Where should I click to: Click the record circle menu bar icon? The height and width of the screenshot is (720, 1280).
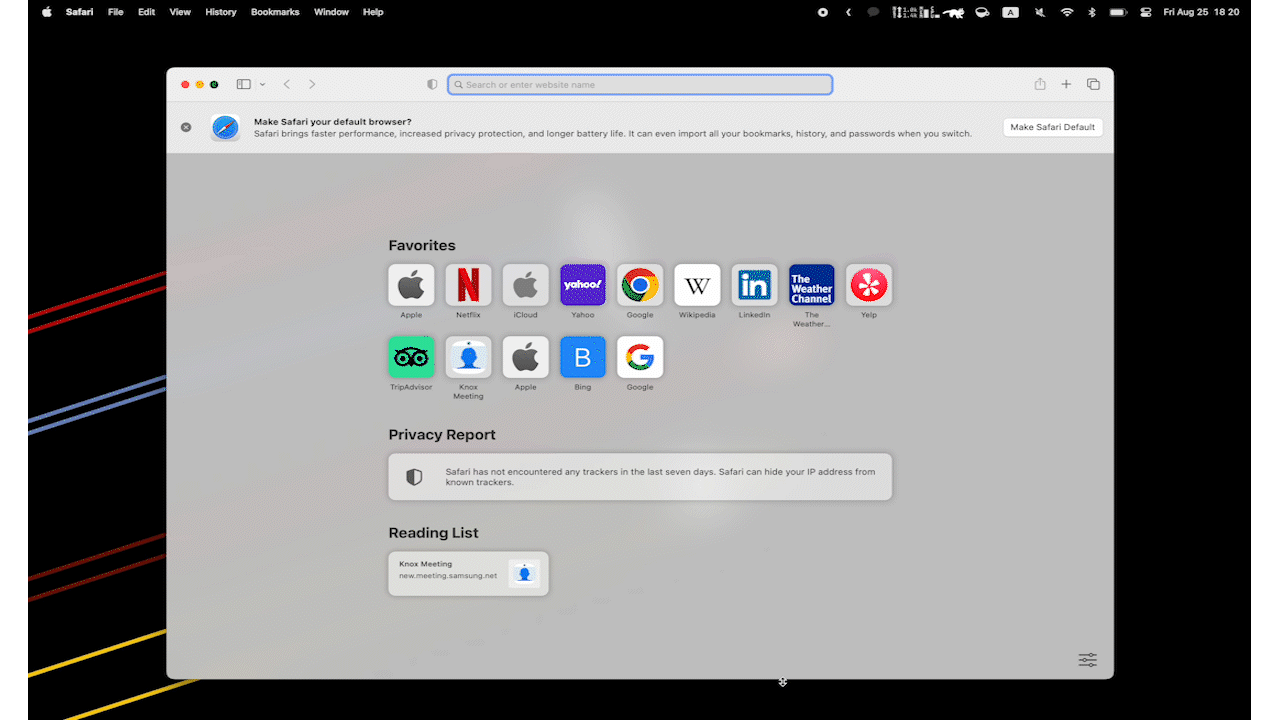tap(823, 12)
